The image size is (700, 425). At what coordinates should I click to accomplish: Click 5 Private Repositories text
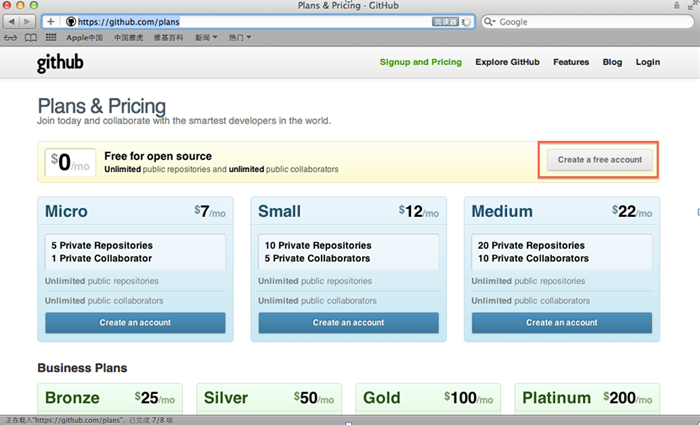tap(102, 246)
